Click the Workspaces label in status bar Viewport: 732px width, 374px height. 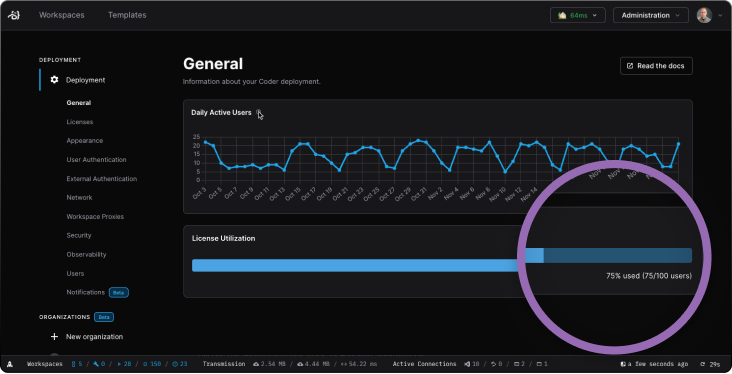(x=45, y=364)
